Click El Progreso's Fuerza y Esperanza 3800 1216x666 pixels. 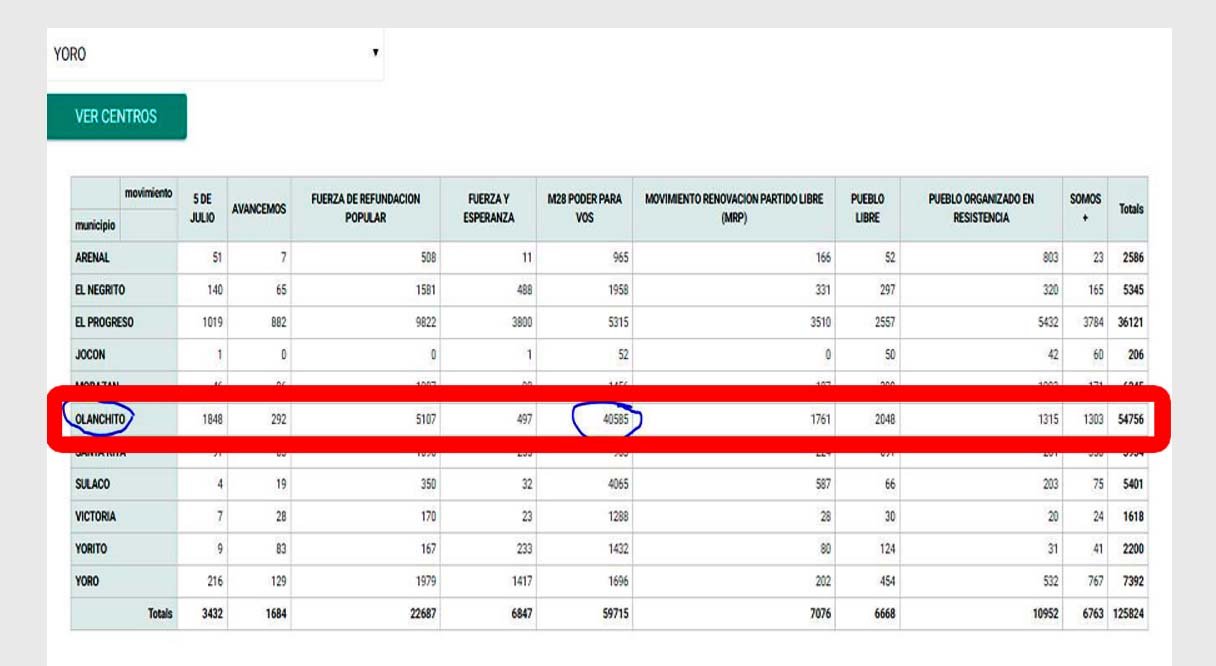[523, 322]
